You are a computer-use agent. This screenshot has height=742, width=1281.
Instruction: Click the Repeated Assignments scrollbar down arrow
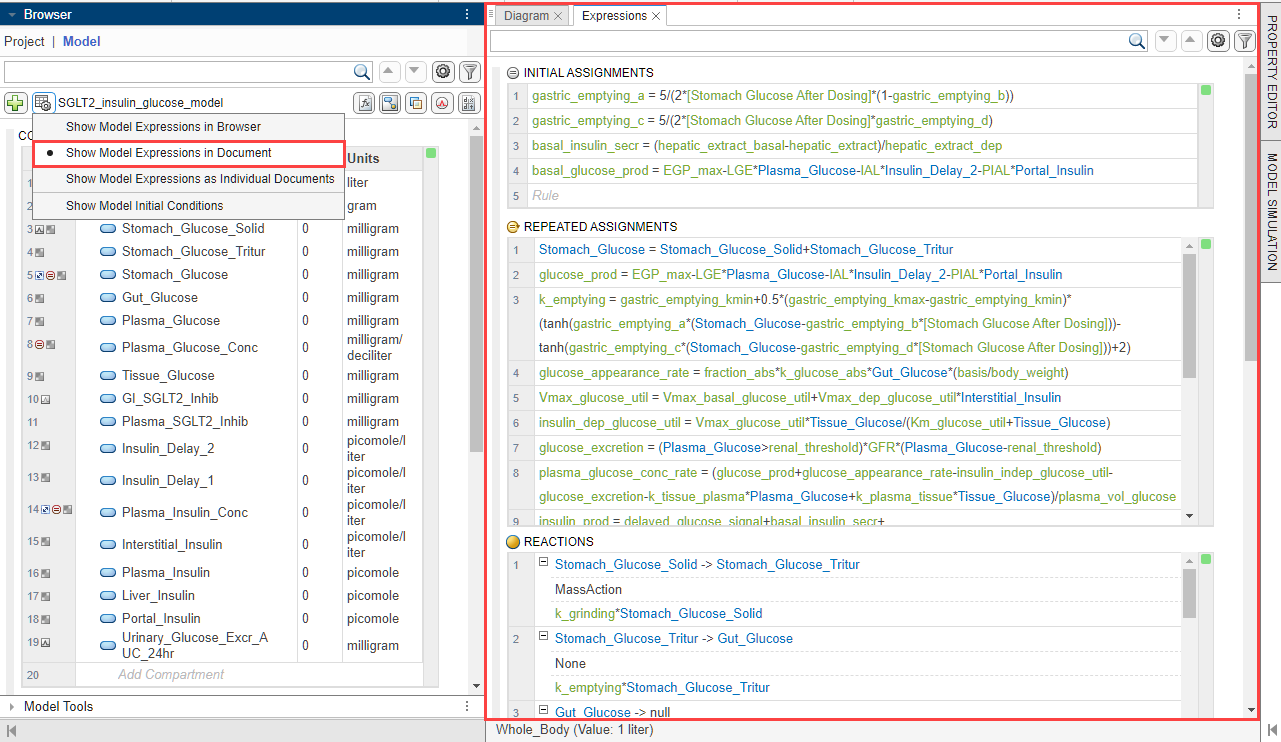(1189, 516)
